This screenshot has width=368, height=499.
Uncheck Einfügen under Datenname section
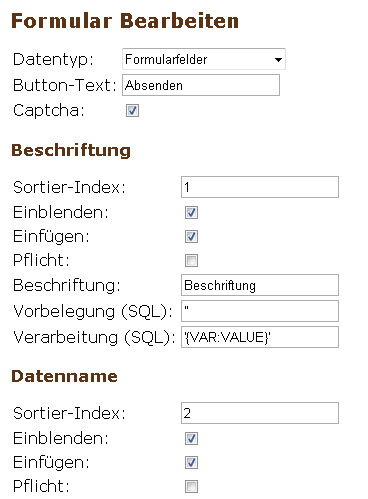tap(191, 463)
